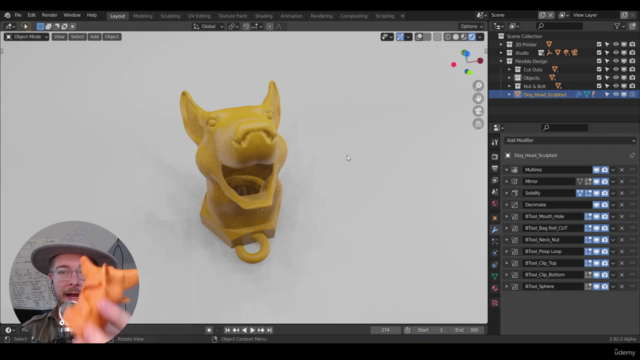Viewport: 640px width, 360px height.
Task: Open the Physics properties tab icon
Action: pyautogui.click(x=495, y=253)
